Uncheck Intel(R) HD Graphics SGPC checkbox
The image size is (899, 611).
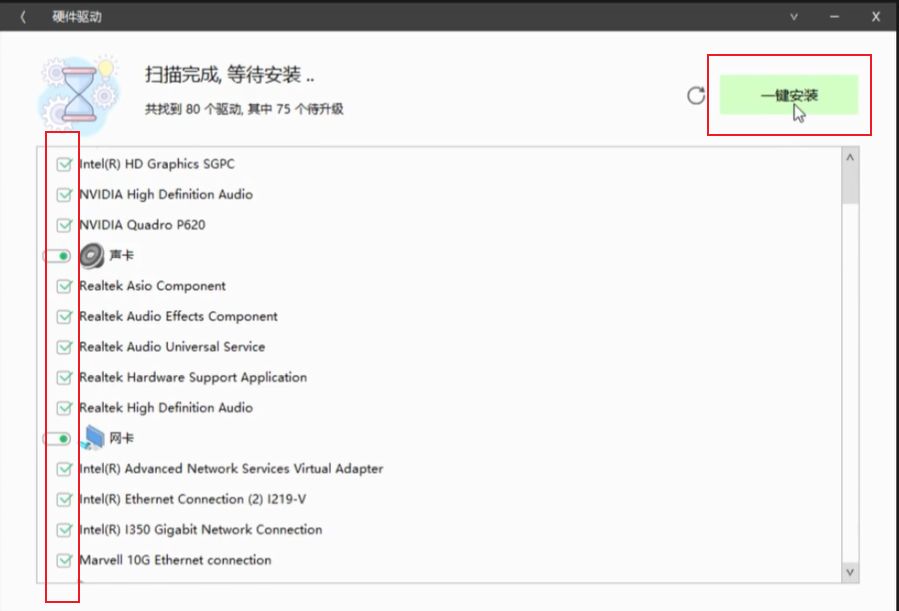65,164
